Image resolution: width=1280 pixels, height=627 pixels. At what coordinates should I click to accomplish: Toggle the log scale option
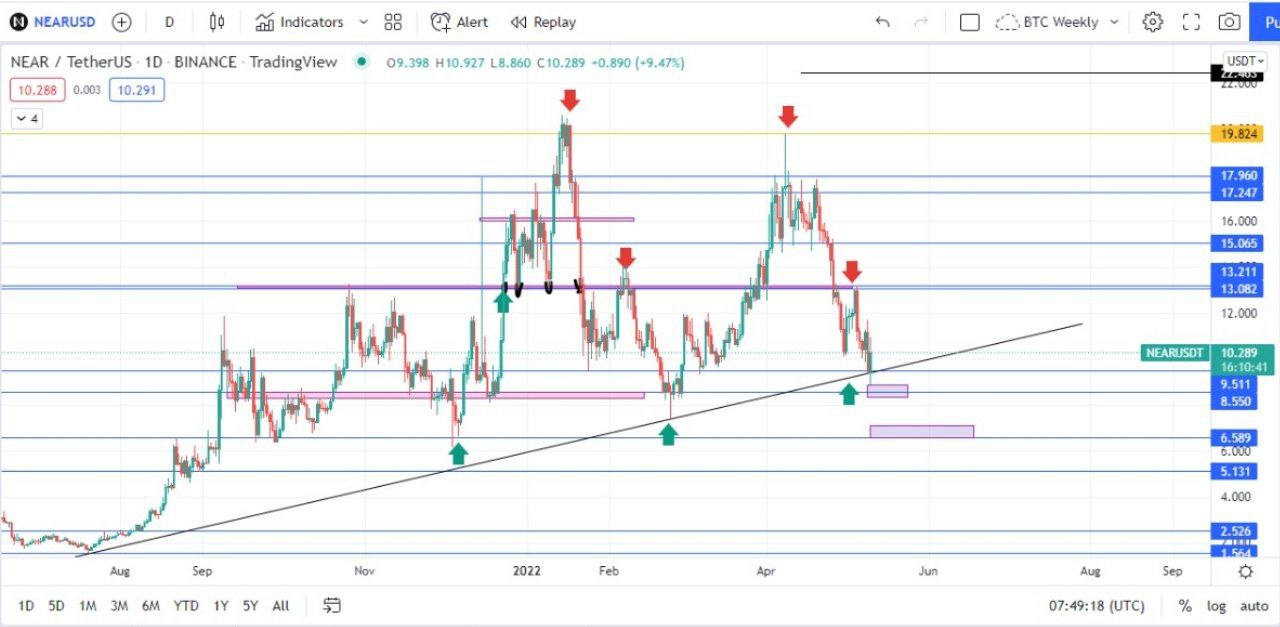click(1216, 605)
